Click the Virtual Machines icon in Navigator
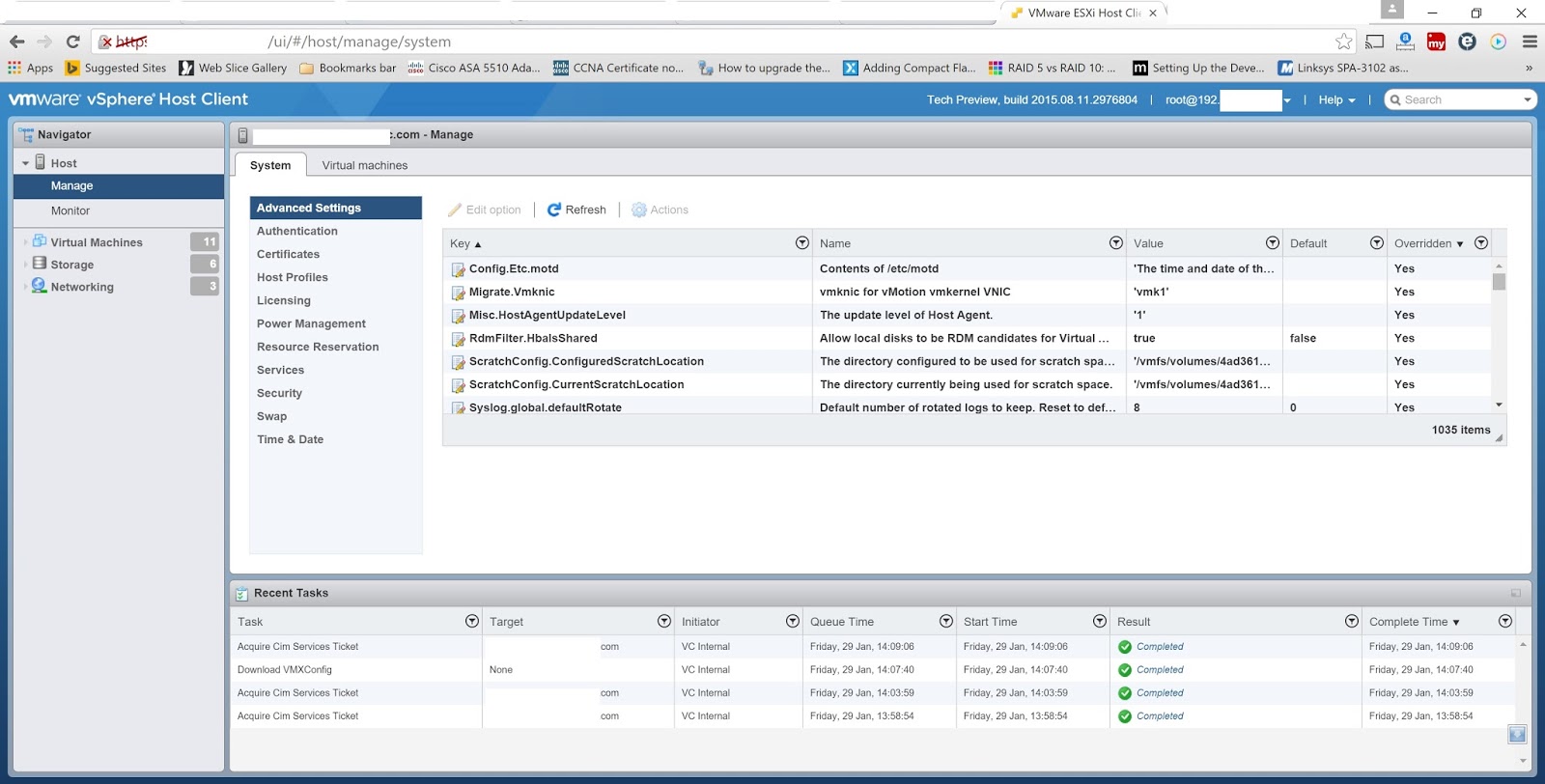Image resolution: width=1545 pixels, height=784 pixels. 40,241
